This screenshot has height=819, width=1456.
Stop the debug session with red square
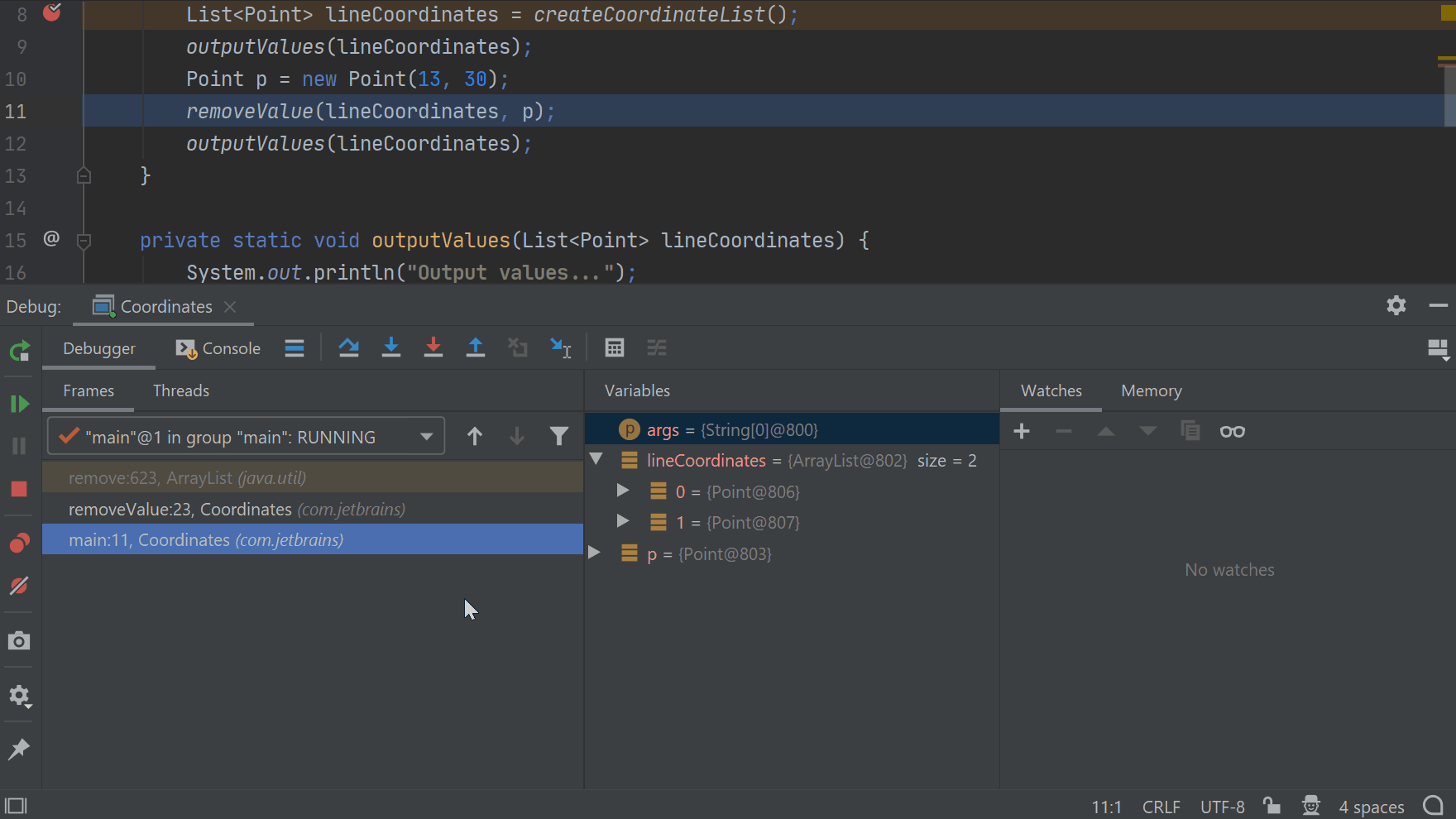click(19, 489)
